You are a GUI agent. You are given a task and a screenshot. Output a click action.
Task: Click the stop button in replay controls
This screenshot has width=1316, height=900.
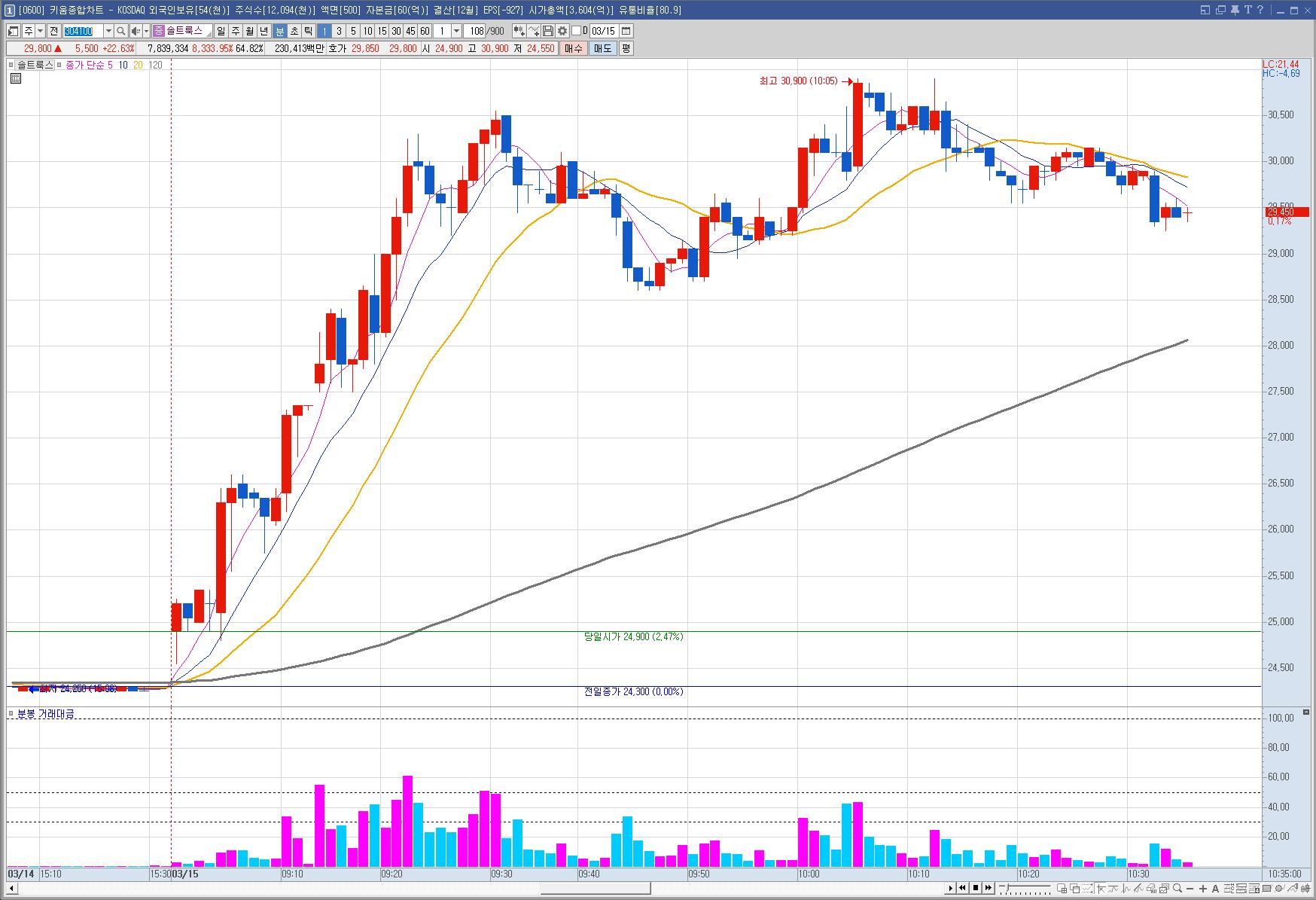[x=976, y=888]
